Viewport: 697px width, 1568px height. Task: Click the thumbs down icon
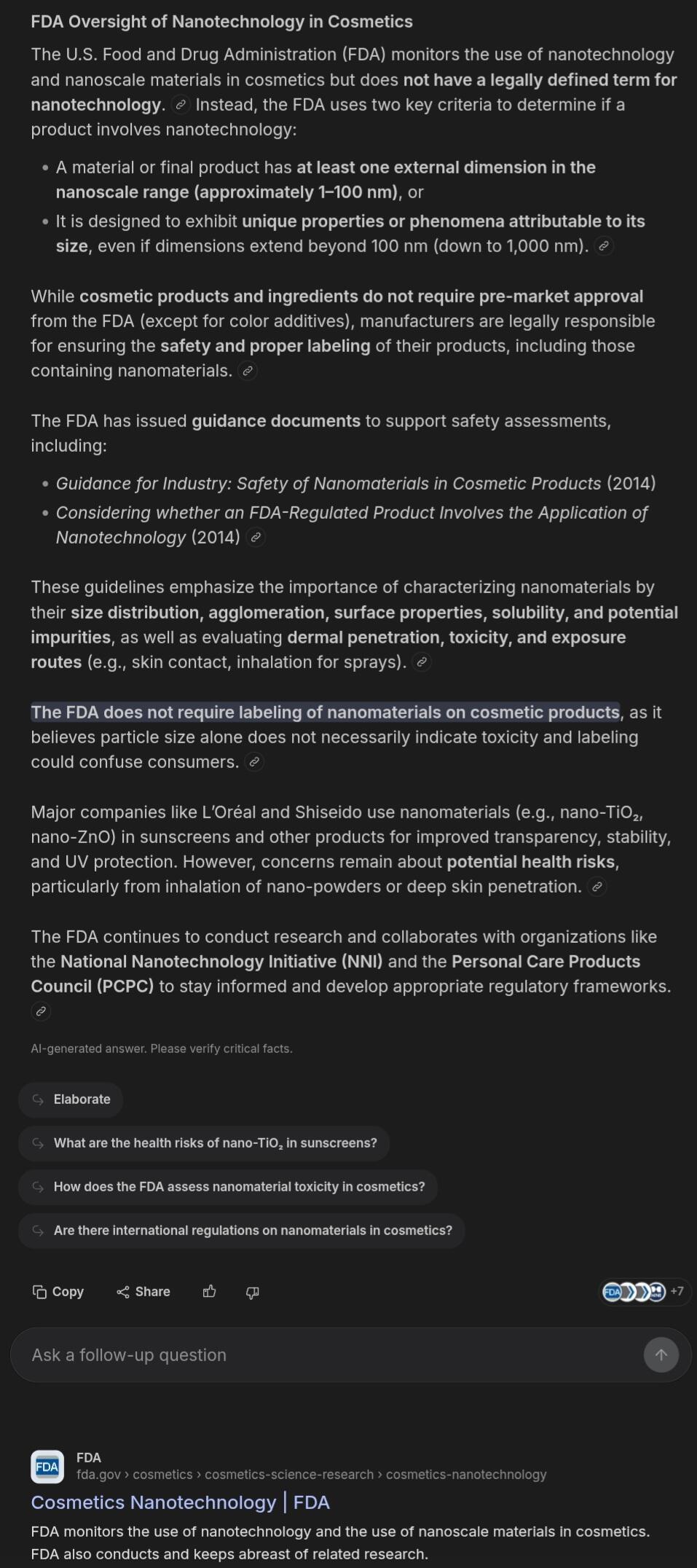click(x=252, y=1291)
